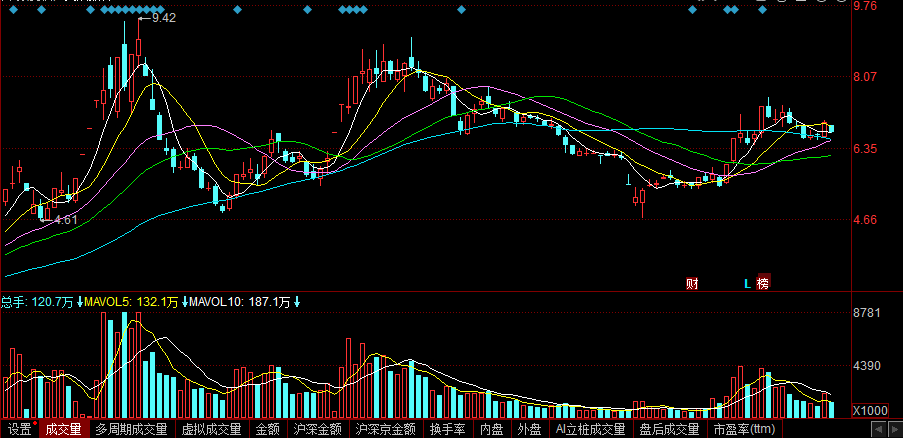
Task: Click the down arrow after MAVOL10 187.1万
Action: pos(297,302)
